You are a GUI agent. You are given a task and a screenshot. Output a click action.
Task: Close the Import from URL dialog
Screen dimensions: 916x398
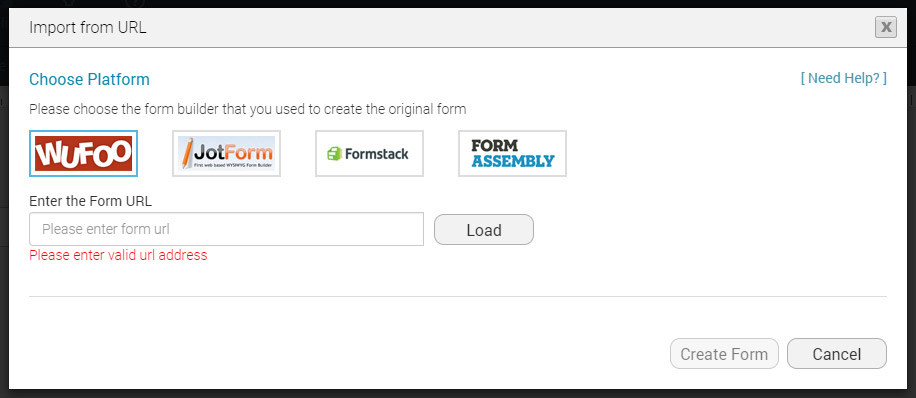point(886,27)
